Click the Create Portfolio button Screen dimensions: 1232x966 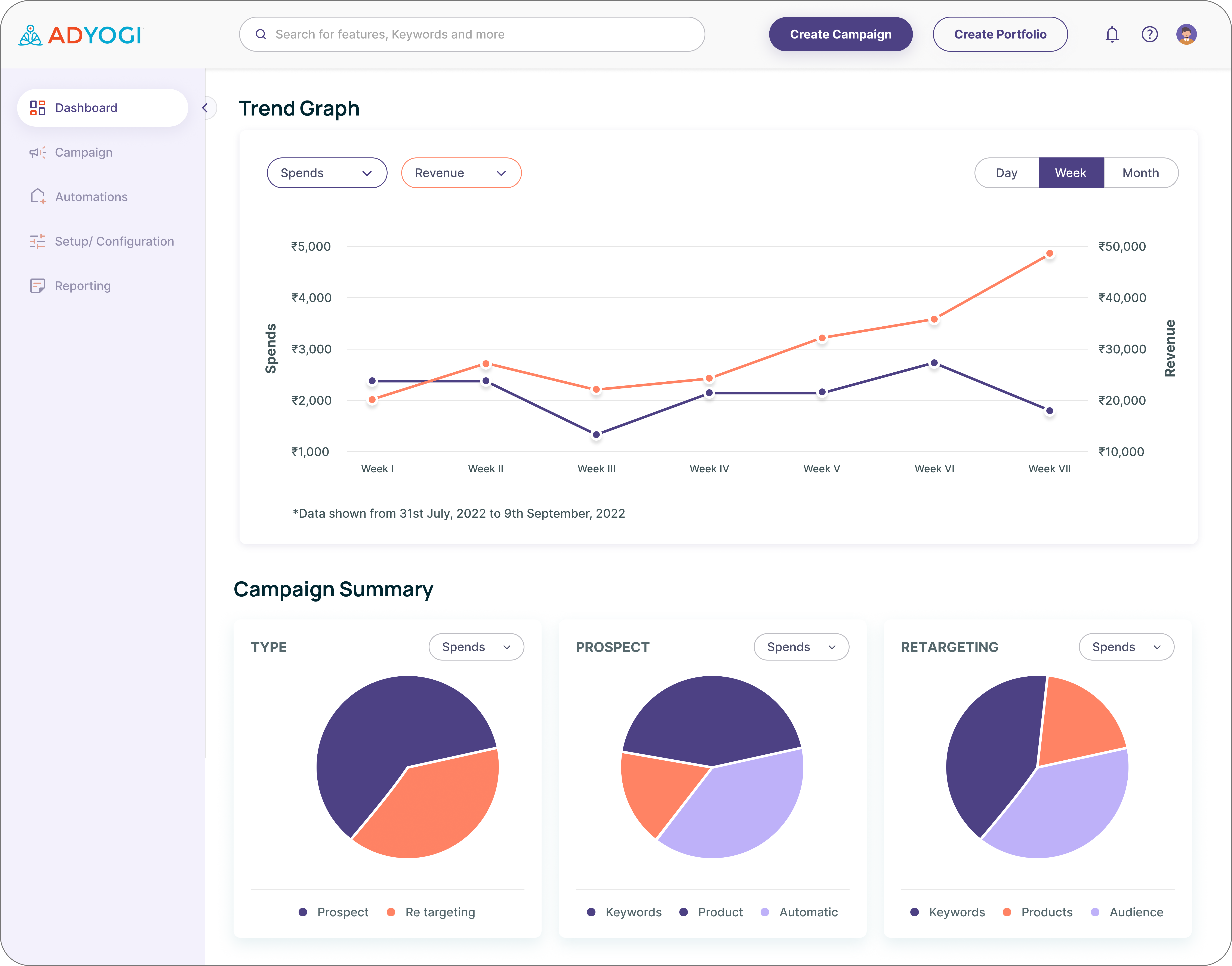click(x=1000, y=34)
